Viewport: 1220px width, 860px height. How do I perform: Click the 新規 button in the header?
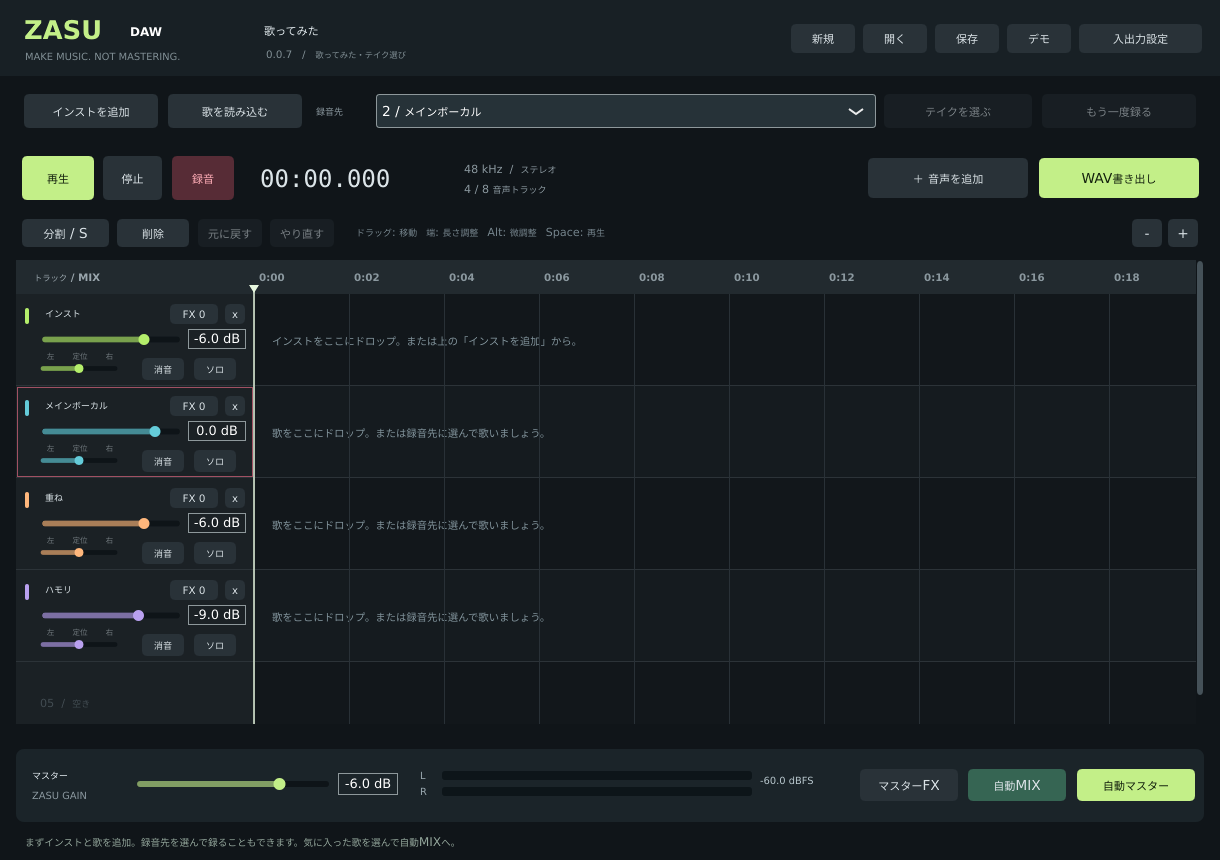tap(823, 38)
